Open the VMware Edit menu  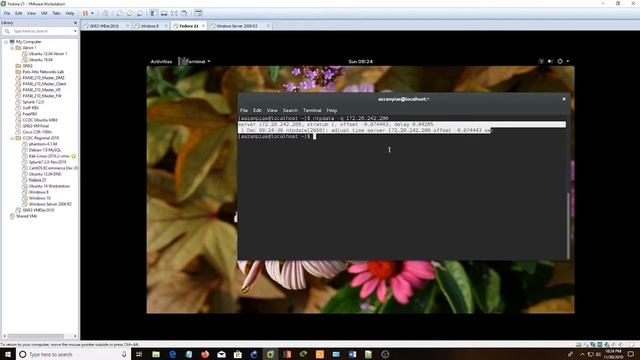pos(19,13)
